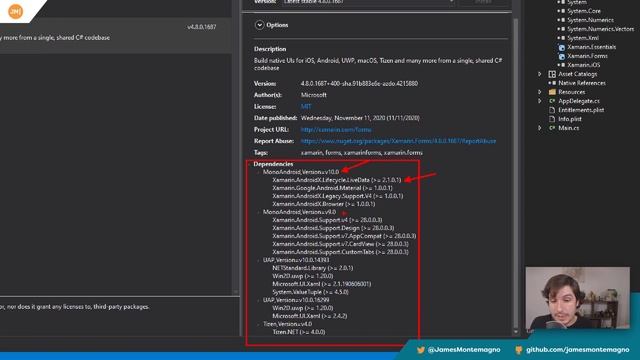Select Xamarin.AndroidX.Lifecycle.LiveData dependency
The height and width of the screenshot is (360, 640).
337,180
